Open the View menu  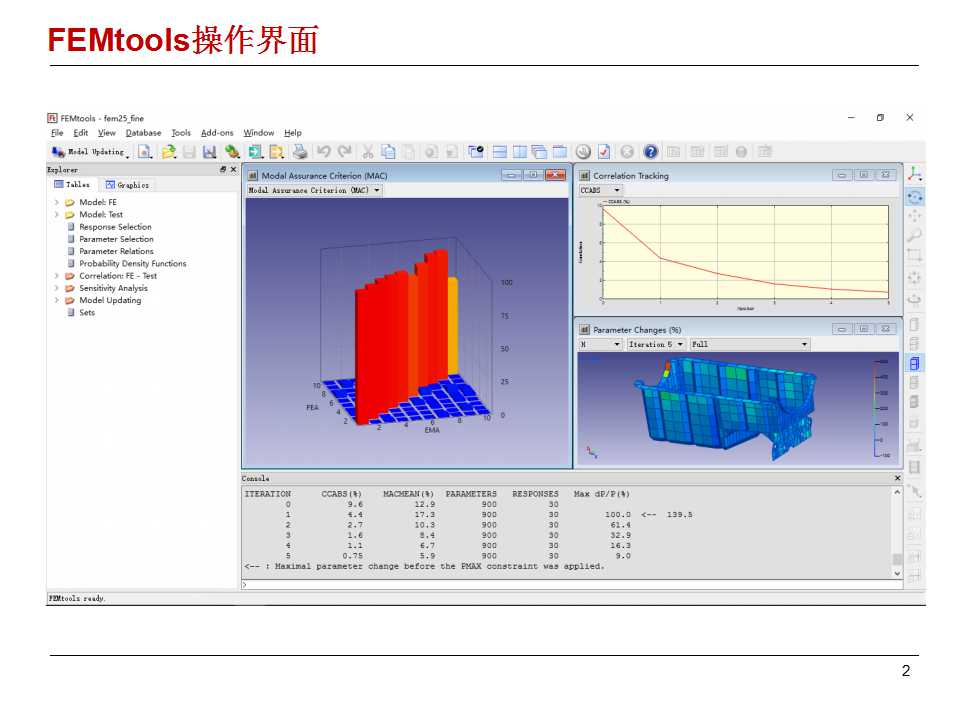[x=107, y=133]
